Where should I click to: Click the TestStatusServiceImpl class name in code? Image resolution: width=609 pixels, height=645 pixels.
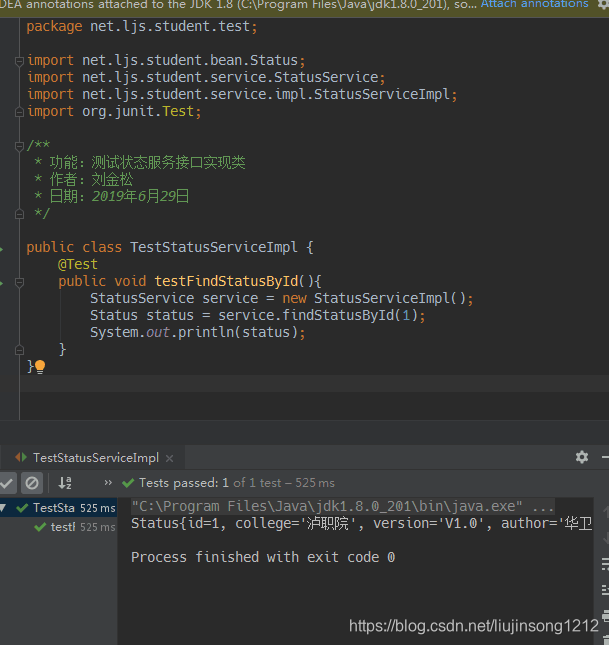pyautogui.click(x=214, y=248)
